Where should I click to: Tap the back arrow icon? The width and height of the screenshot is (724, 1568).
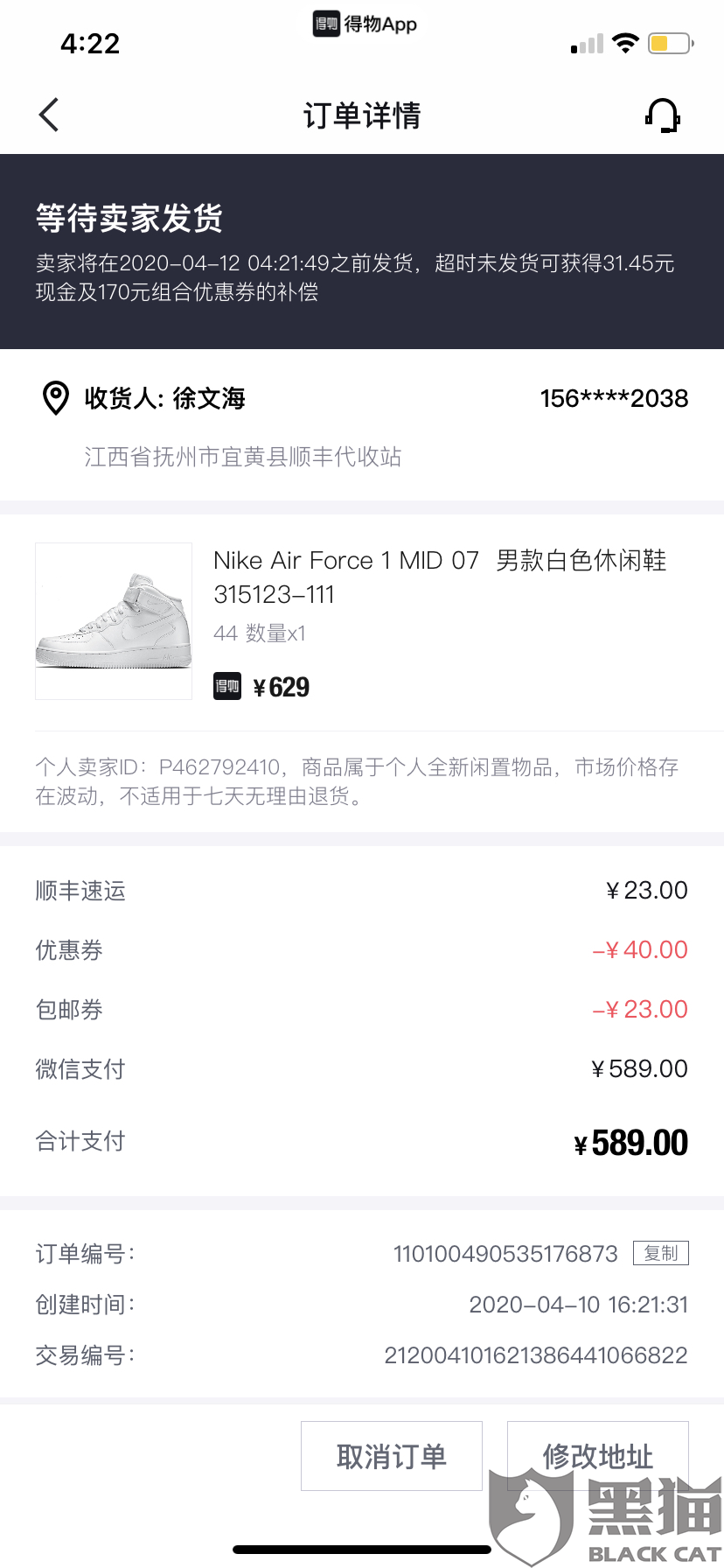pos(49,115)
